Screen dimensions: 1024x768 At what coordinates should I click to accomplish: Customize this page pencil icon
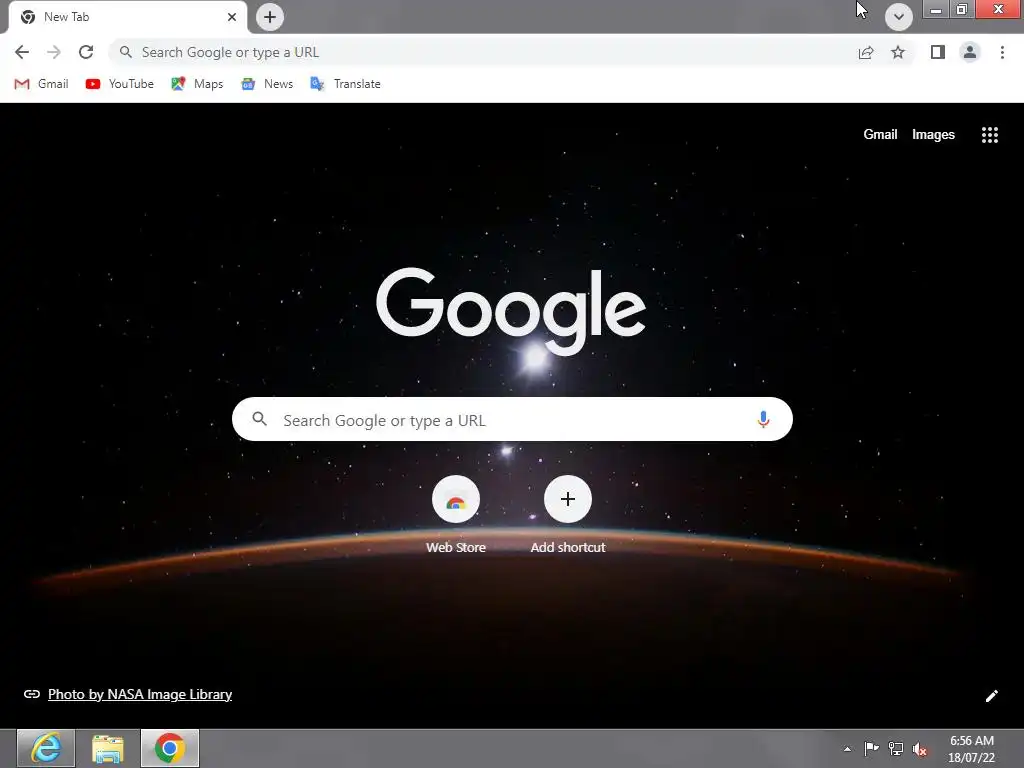coord(991,696)
